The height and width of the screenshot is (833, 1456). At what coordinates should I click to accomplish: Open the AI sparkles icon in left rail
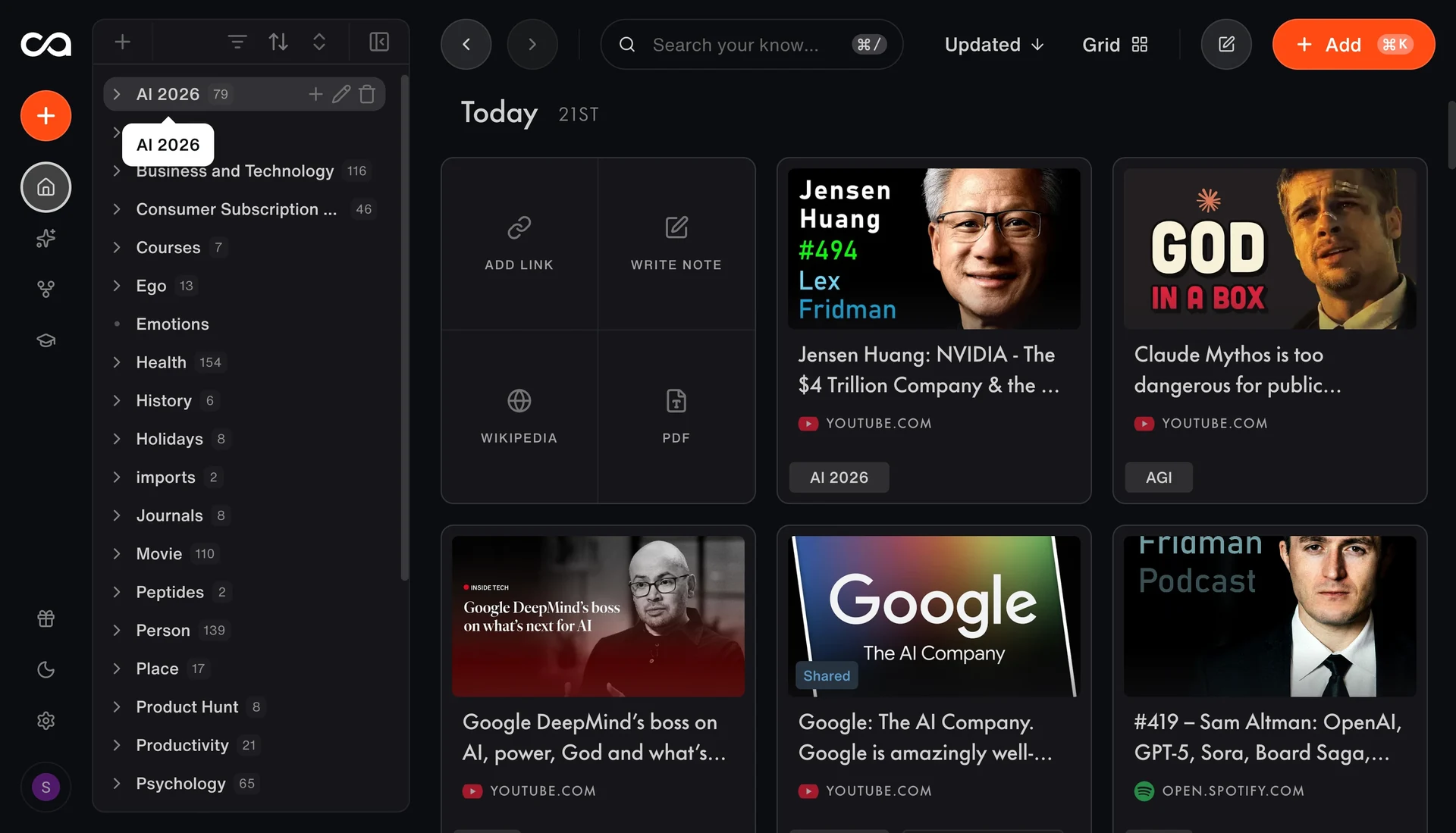pyautogui.click(x=46, y=239)
